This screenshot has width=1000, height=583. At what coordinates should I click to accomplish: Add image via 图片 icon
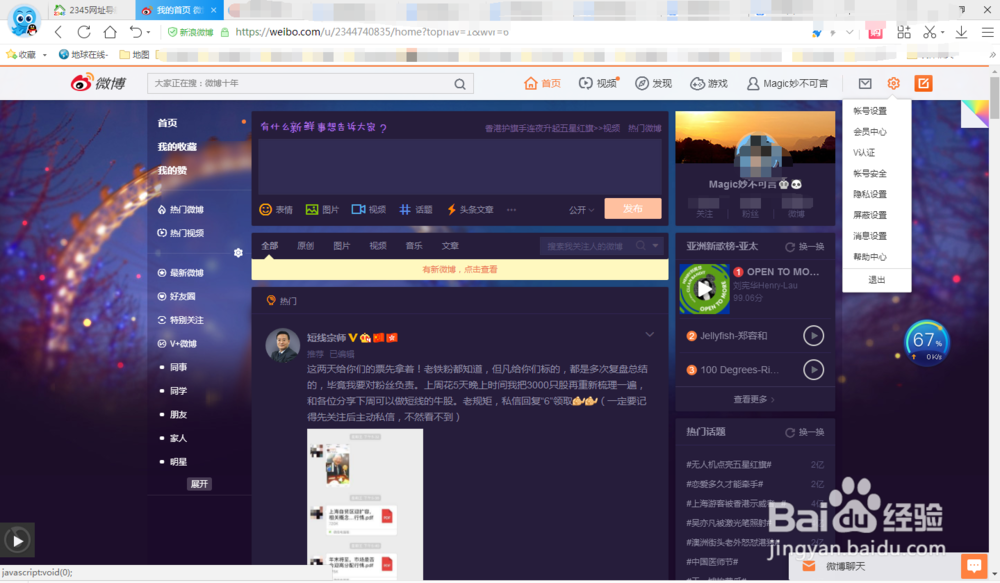point(322,209)
